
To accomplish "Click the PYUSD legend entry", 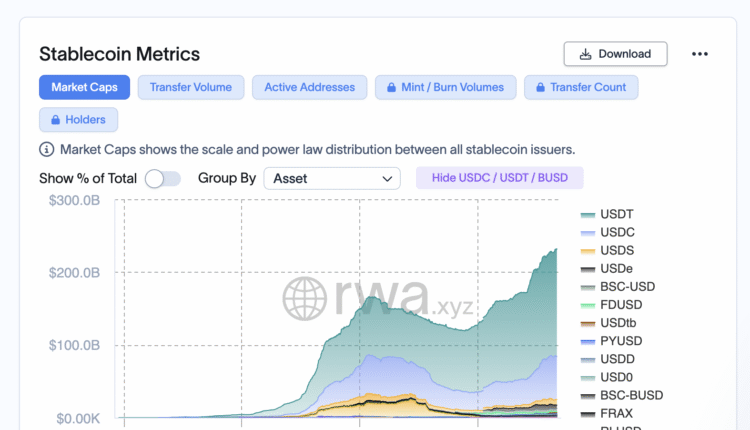I will pos(621,341).
